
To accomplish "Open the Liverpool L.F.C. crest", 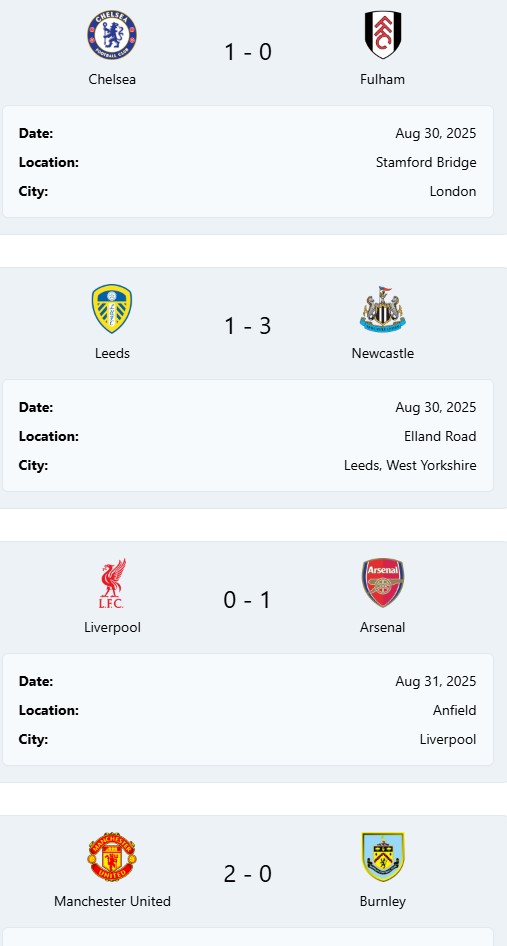I will pyautogui.click(x=112, y=583).
